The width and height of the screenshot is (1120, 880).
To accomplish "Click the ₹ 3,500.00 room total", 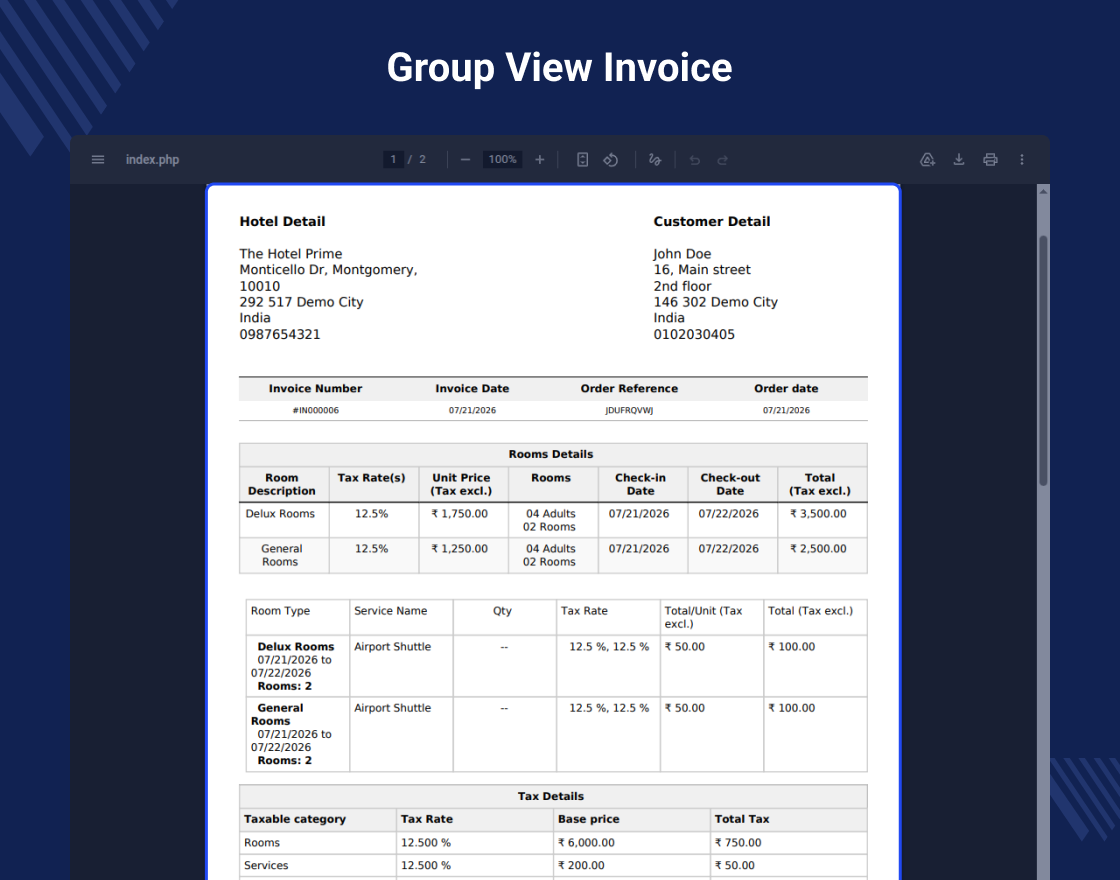I will pyautogui.click(x=818, y=514).
